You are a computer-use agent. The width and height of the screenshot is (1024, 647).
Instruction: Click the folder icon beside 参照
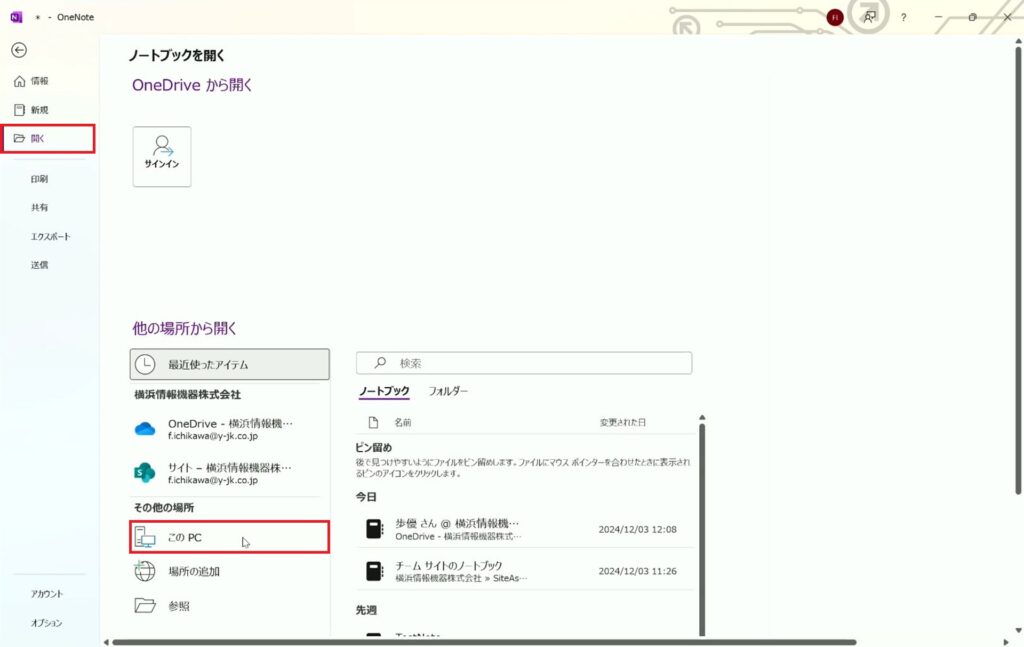[x=145, y=606]
